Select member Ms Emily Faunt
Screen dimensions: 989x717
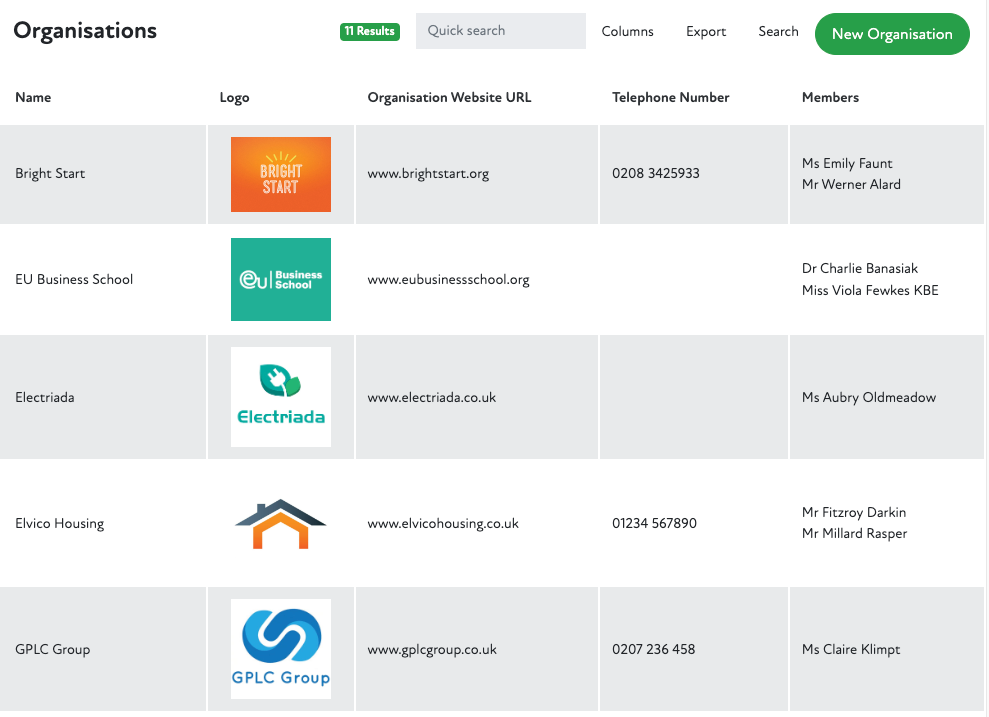coord(847,164)
